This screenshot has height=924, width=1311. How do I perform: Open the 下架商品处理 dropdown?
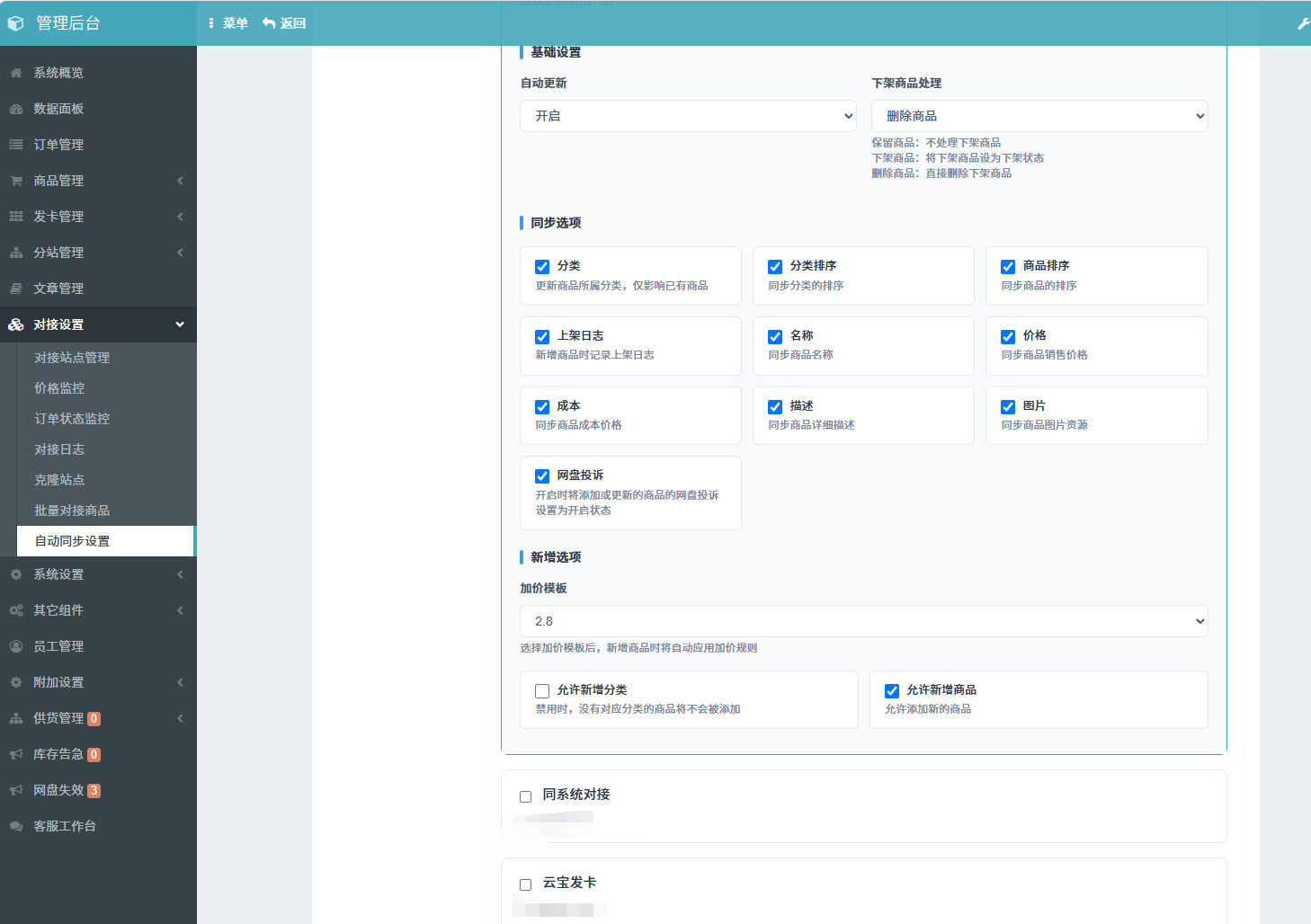click(x=1039, y=116)
